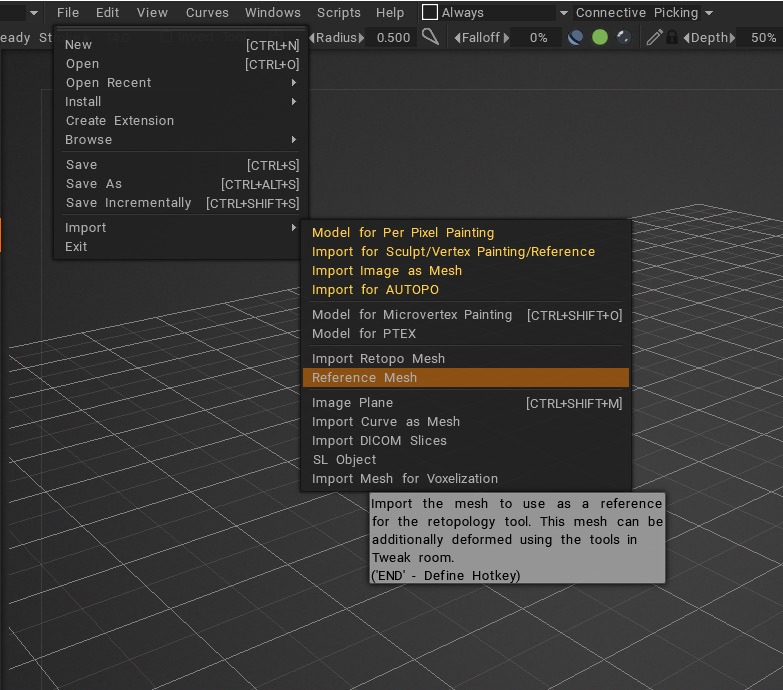
Task: Select Import DICOM Slices
Action: (x=465, y=440)
